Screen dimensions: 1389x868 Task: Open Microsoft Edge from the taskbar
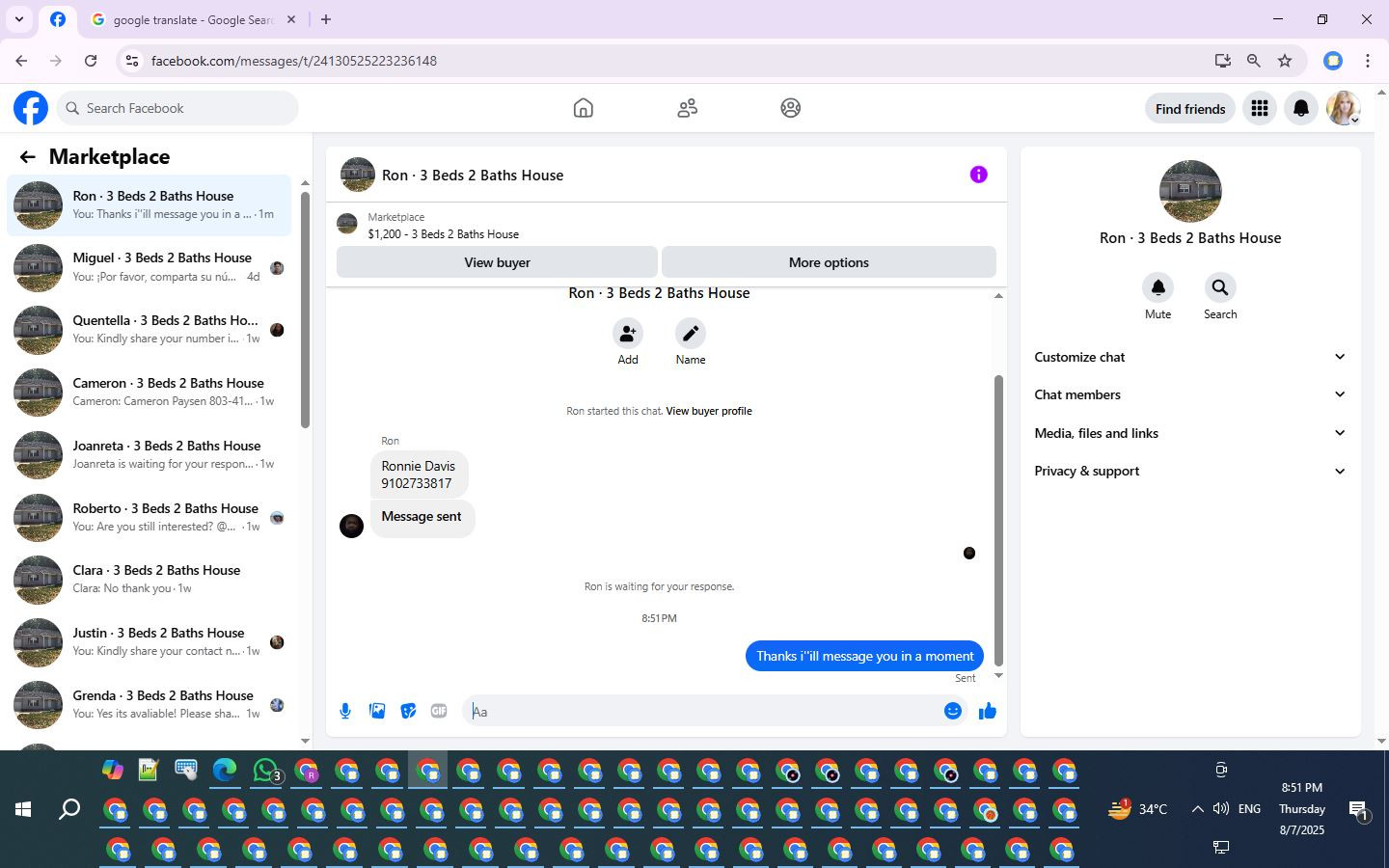pos(225,771)
